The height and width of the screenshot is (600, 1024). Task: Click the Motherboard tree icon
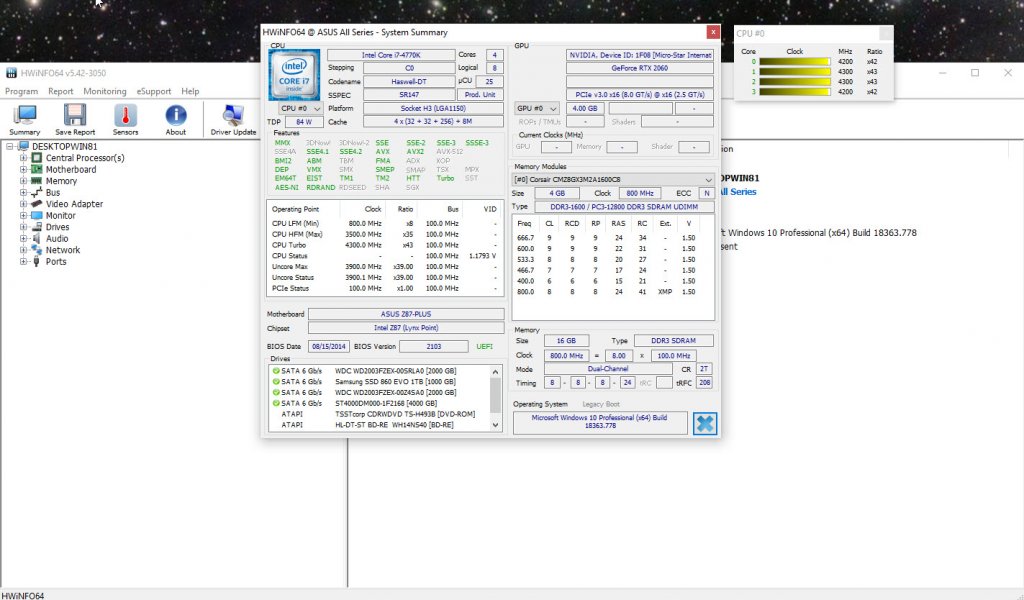coord(37,169)
